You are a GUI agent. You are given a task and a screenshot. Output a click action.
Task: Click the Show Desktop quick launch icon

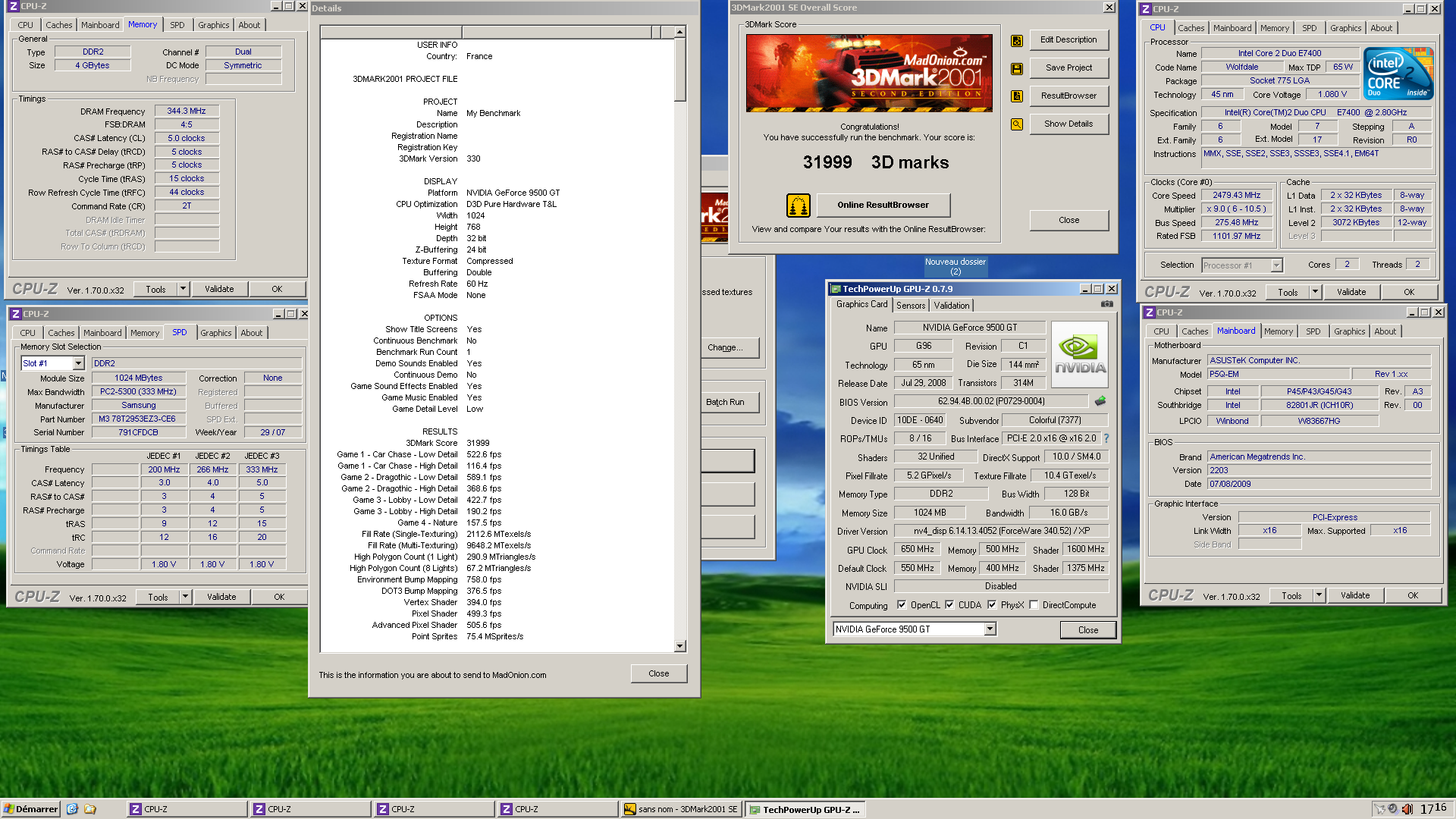[x=72, y=809]
